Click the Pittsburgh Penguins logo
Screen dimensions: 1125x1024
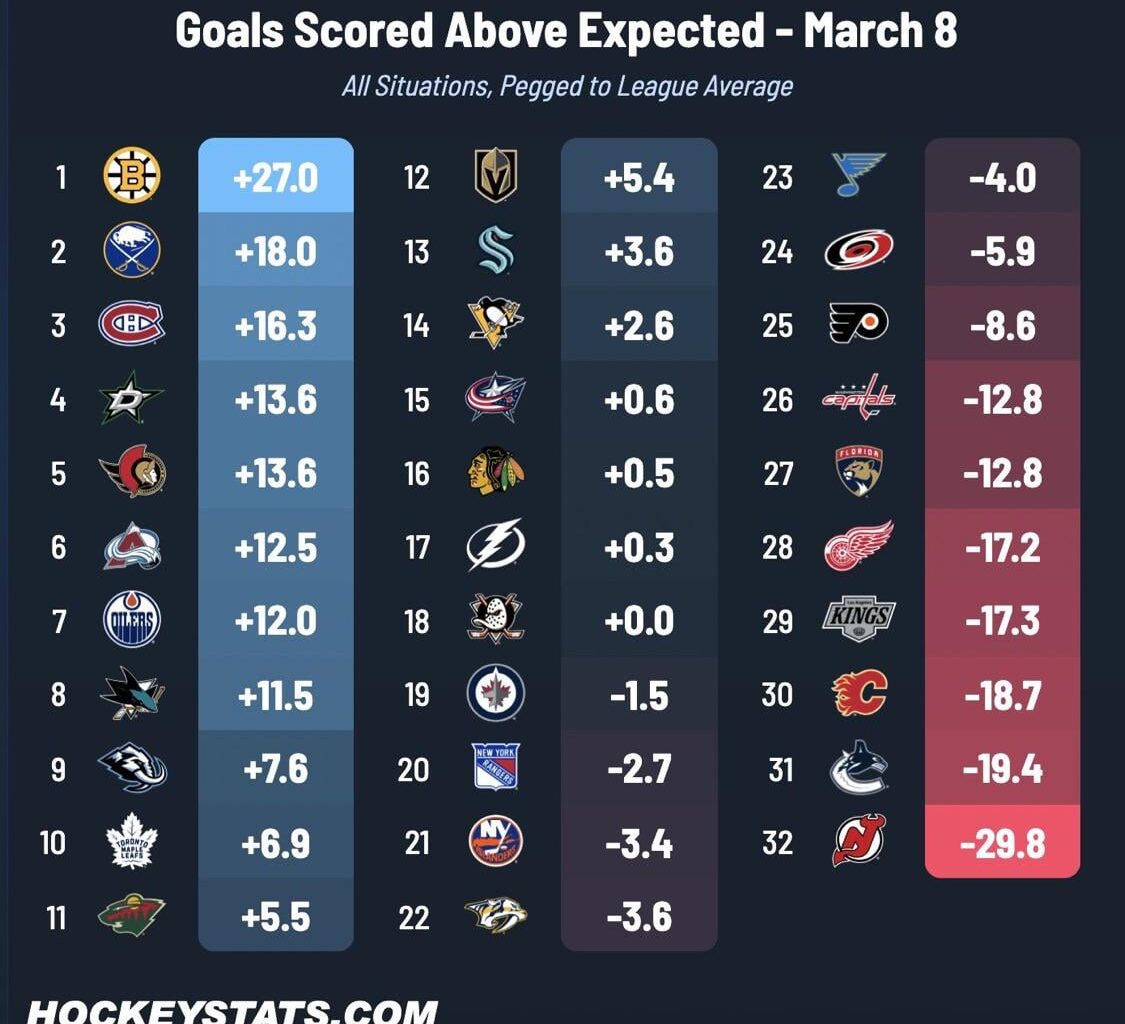[495, 324]
